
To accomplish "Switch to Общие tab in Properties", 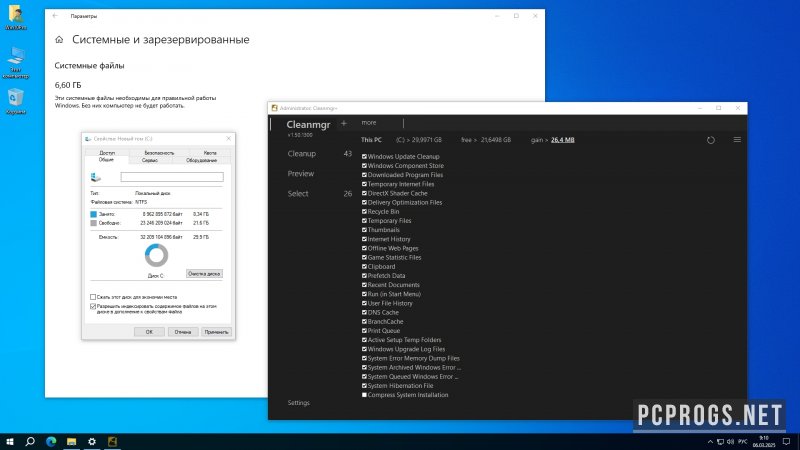I will (106, 160).
